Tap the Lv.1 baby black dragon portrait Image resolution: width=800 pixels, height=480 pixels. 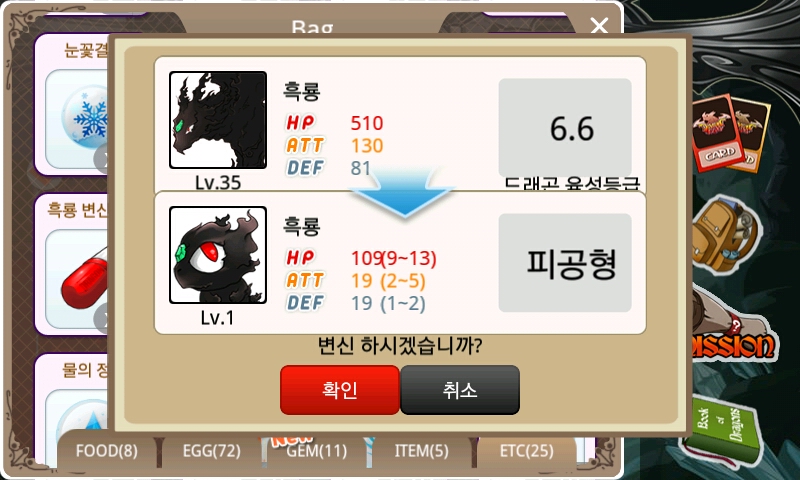(x=218, y=255)
